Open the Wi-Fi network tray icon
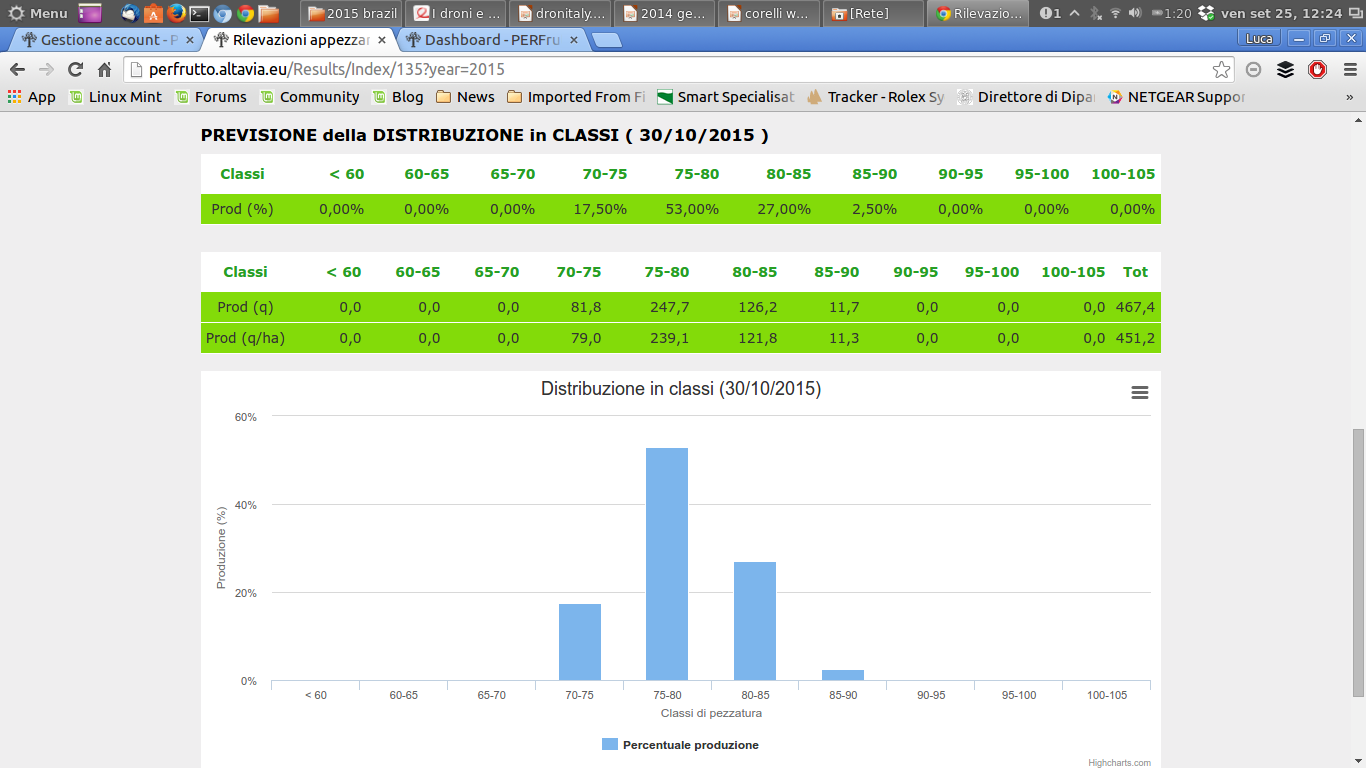This screenshot has height=768, width=1366. tap(1115, 13)
